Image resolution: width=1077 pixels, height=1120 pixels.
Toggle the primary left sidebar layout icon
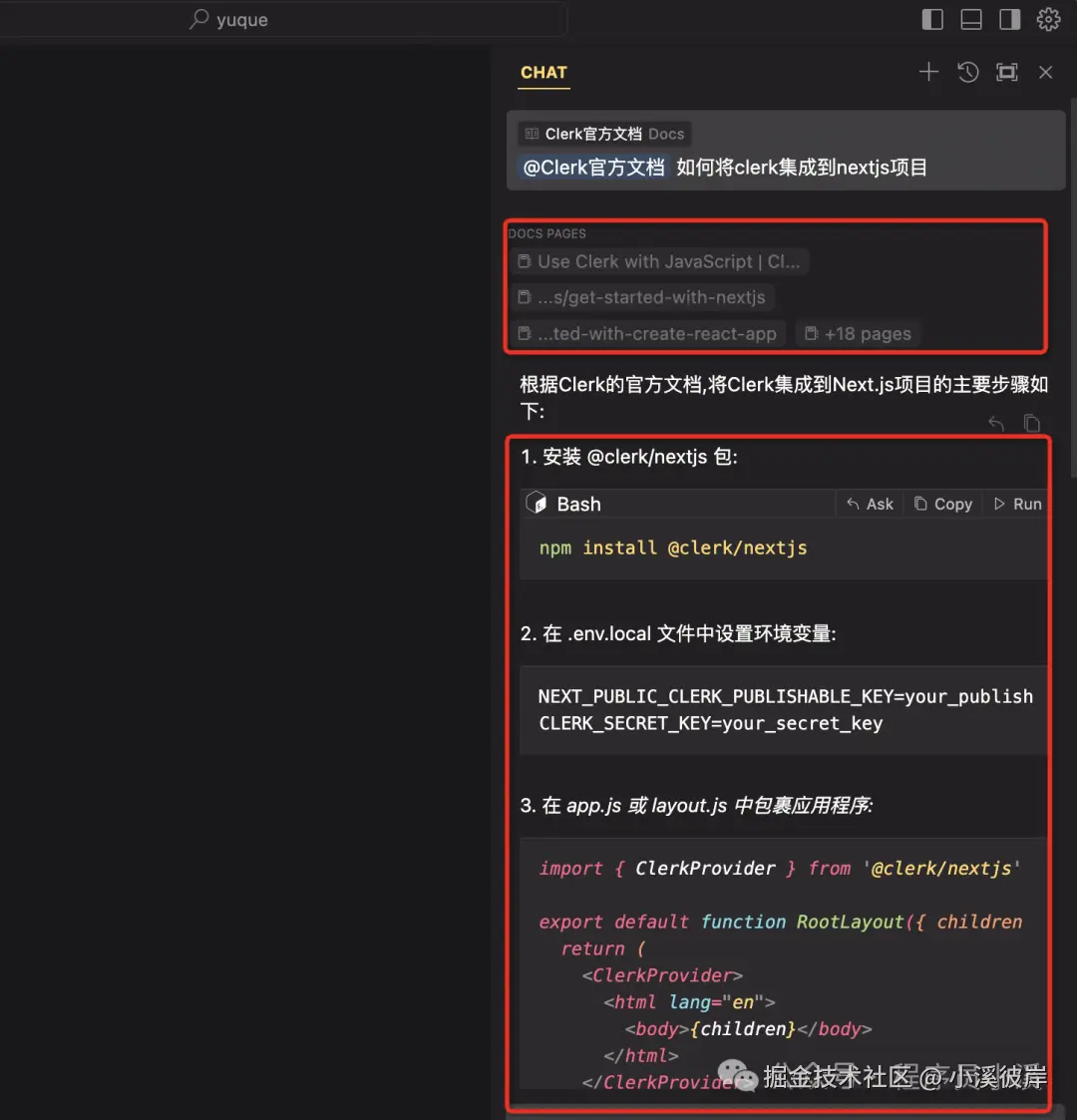932,19
